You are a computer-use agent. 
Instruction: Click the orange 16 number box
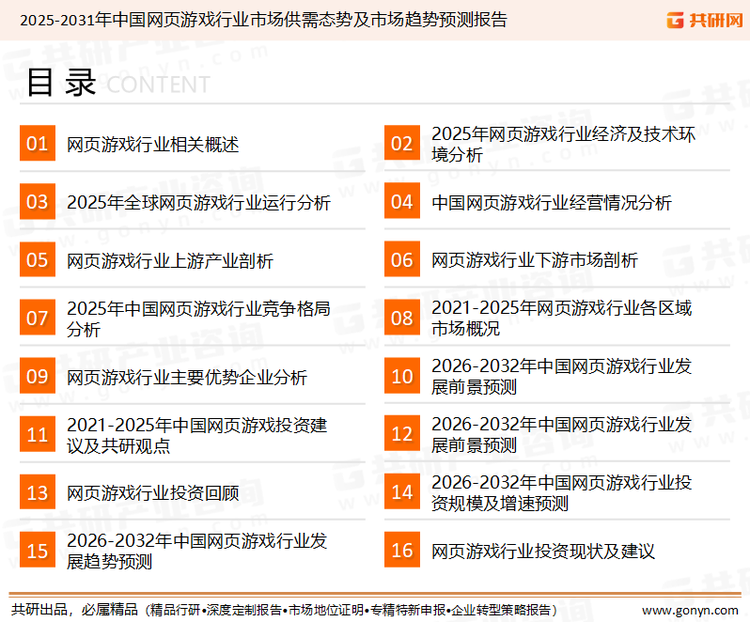pos(402,550)
